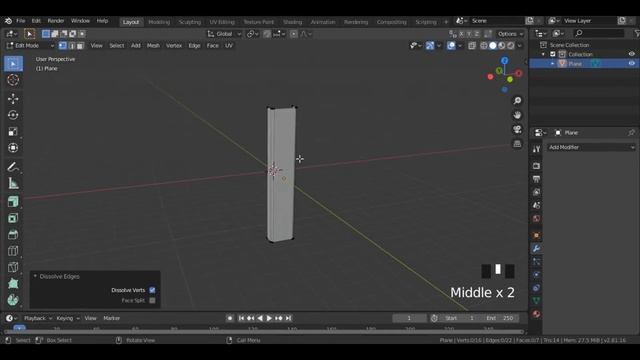Click the zoom view magnifier icon
This screenshot has height=360, width=640.
pyautogui.click(x=517, y=100)
